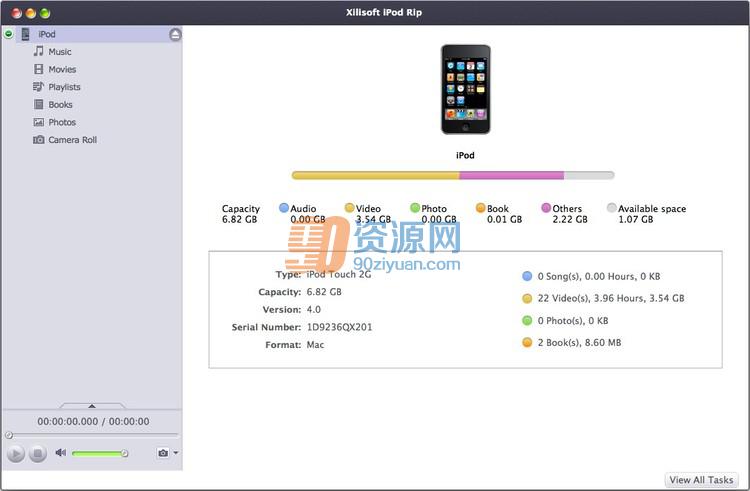Click the Book 0.01 GB text
The image size is (750, 491).
pyautogui.click(x=504, y=214)
